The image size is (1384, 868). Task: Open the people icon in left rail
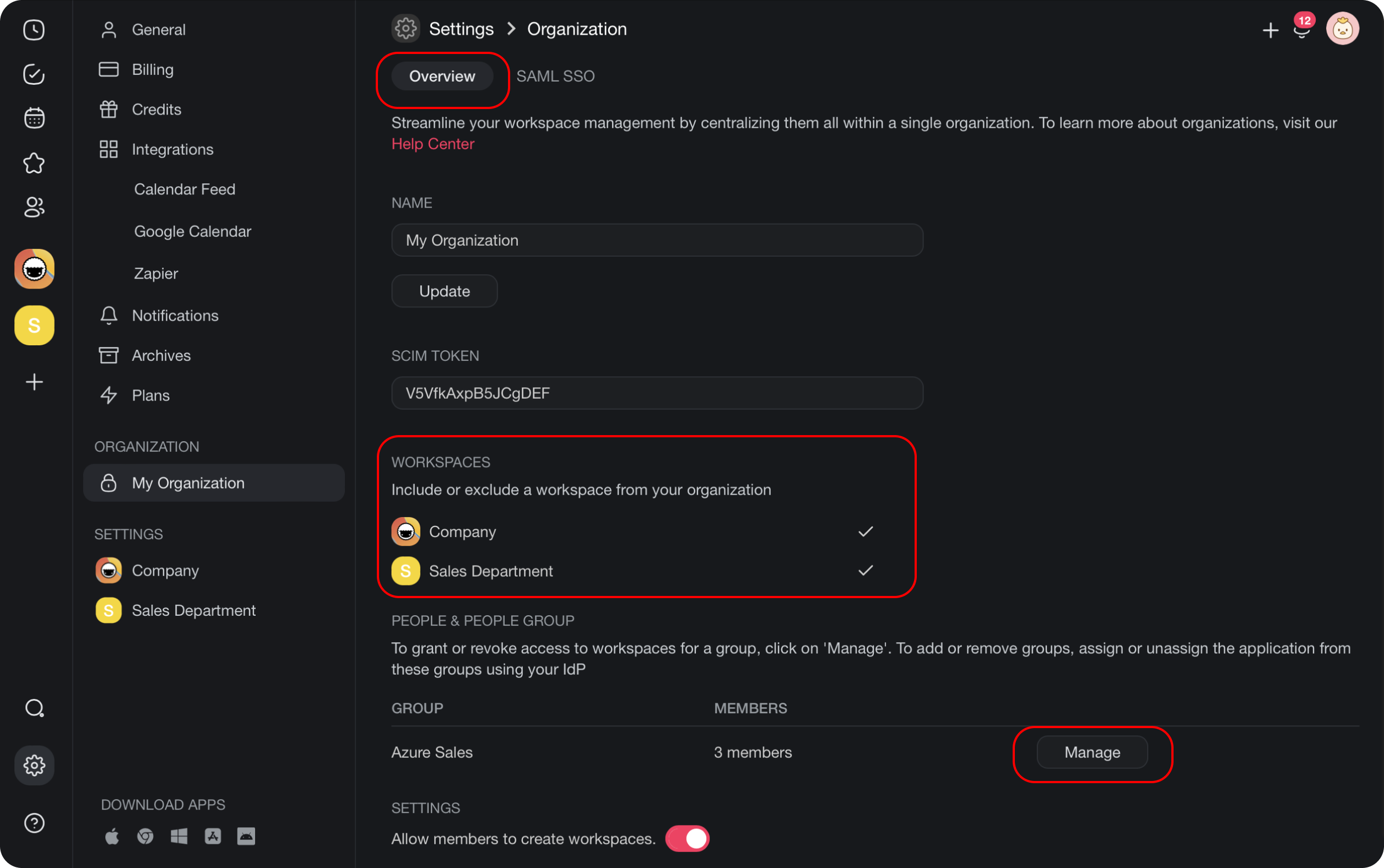click(34, 207)
